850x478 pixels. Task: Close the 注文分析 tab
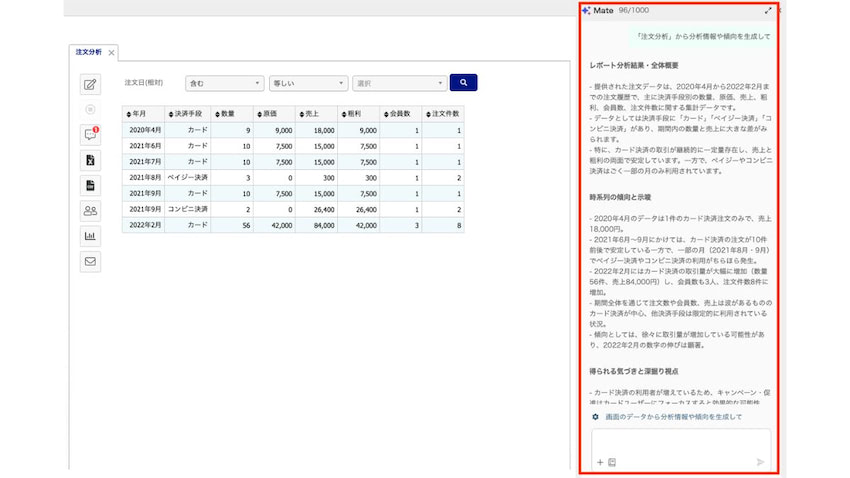(111, 53)
